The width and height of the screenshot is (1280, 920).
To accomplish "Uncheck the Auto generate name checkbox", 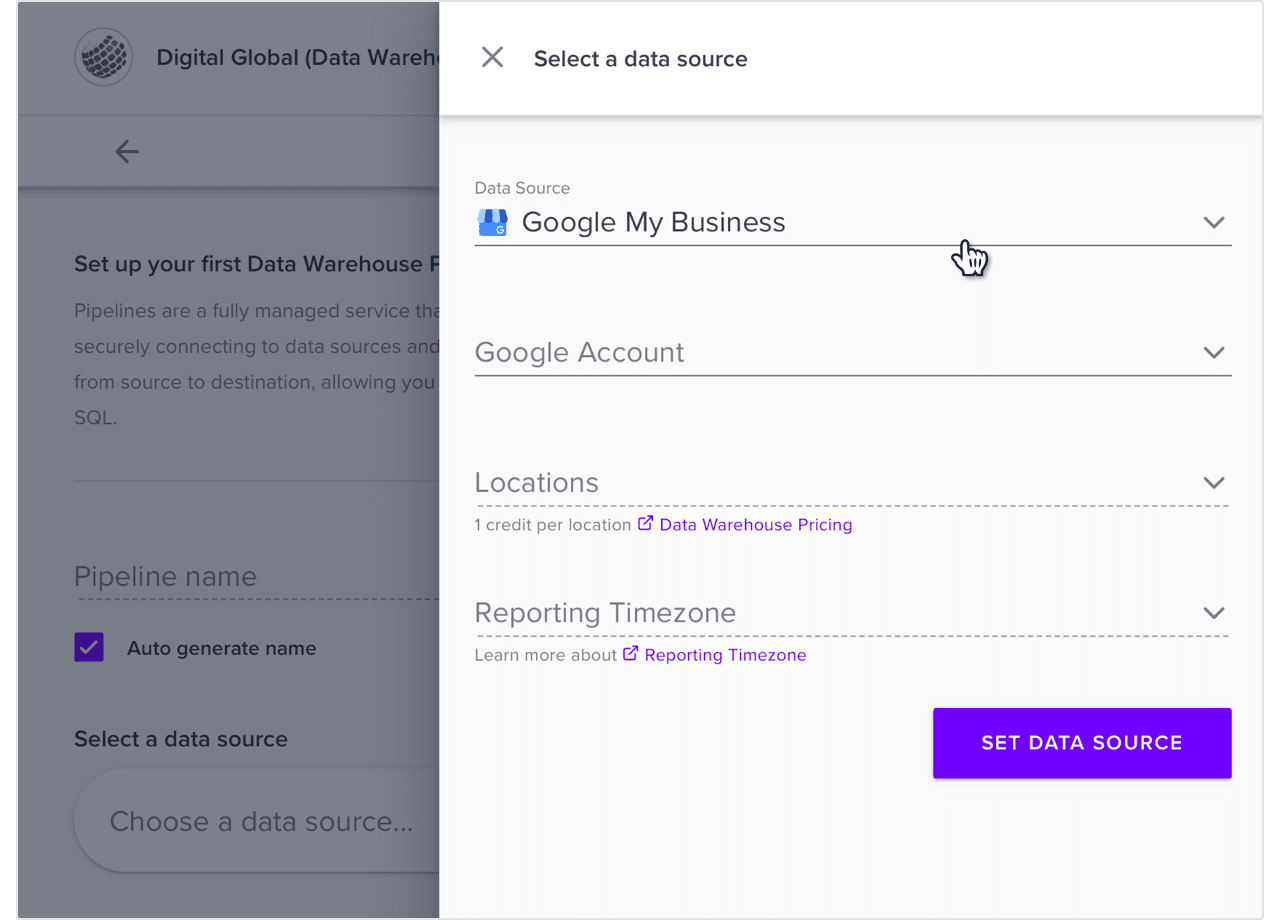I will (x=89, y=648).
